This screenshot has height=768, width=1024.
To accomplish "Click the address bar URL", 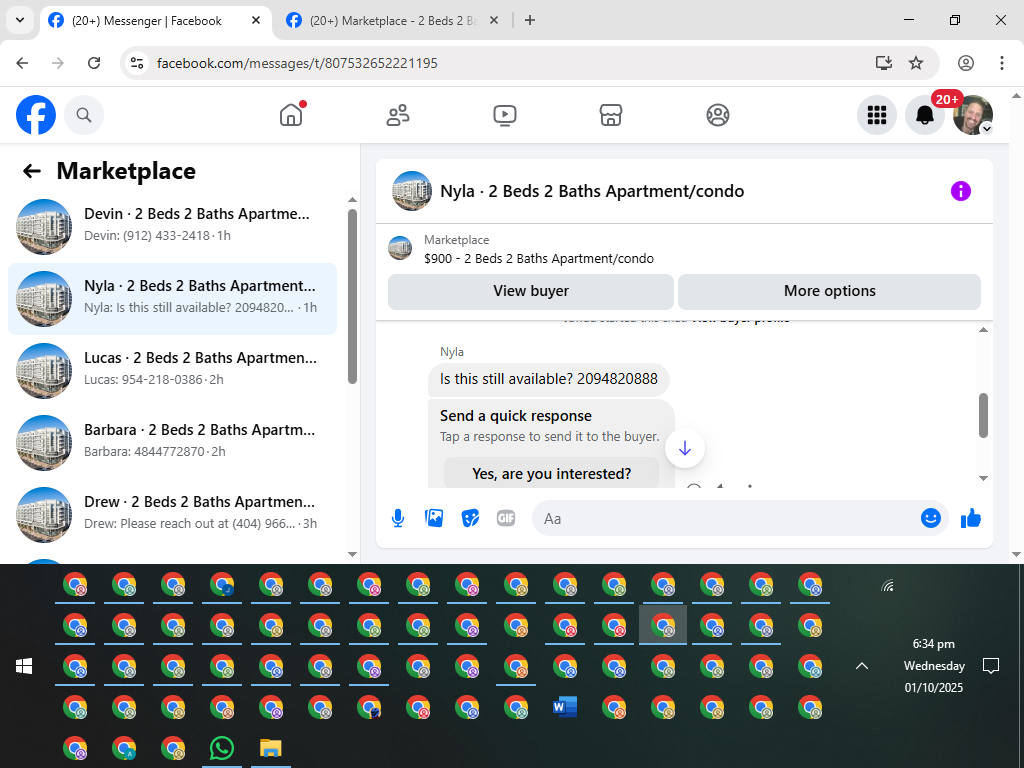I will (297, 63).
